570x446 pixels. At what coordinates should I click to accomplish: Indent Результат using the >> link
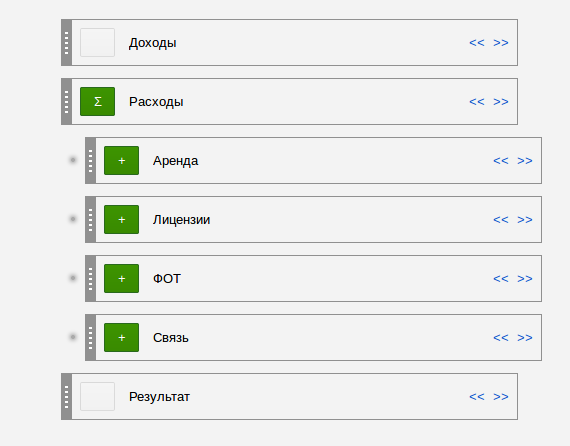pyautogui.click(x=501, y=397)
